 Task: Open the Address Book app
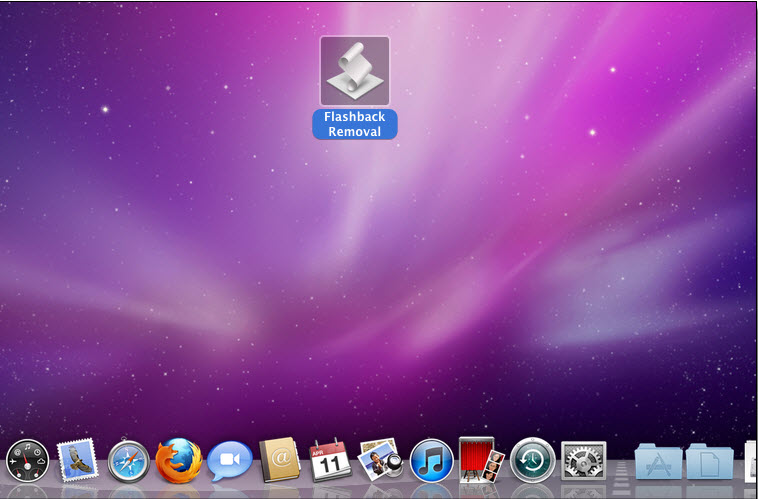point(280,460)
